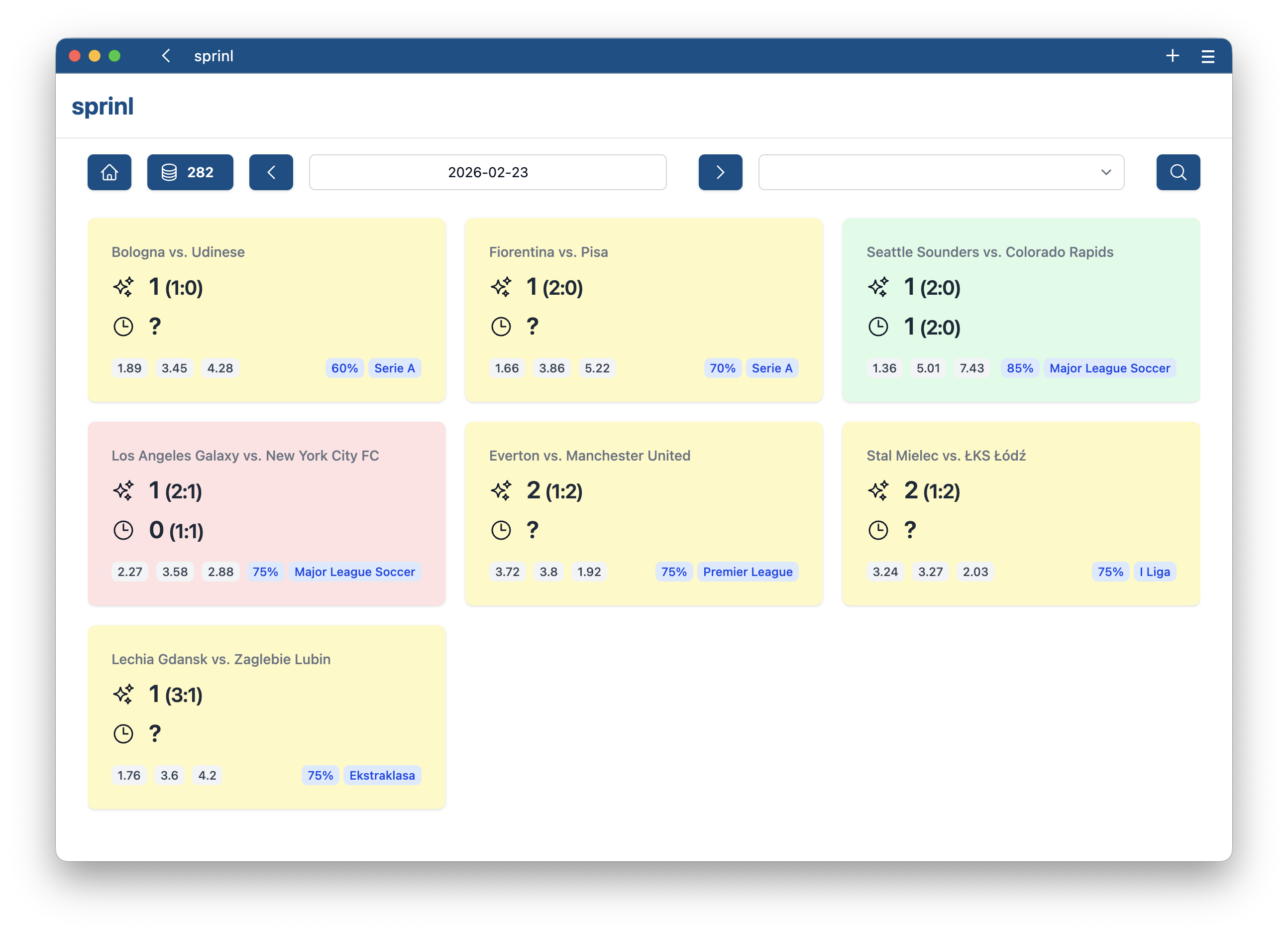Screen dimensions: 1288x935
Task: Go to previous date with left chevron
Action: [271, 172]
